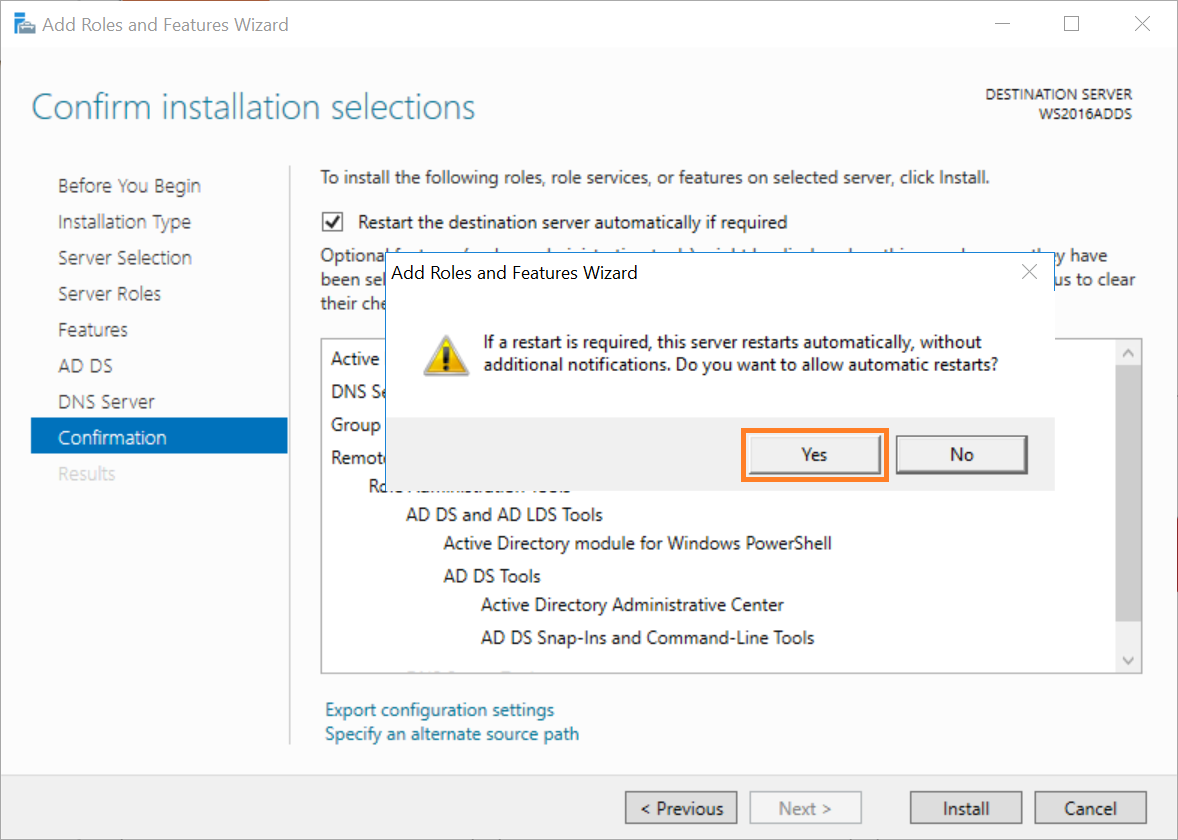Click the warning icon in the dialog
1178x840 pixels.
[x=446, y=355]
